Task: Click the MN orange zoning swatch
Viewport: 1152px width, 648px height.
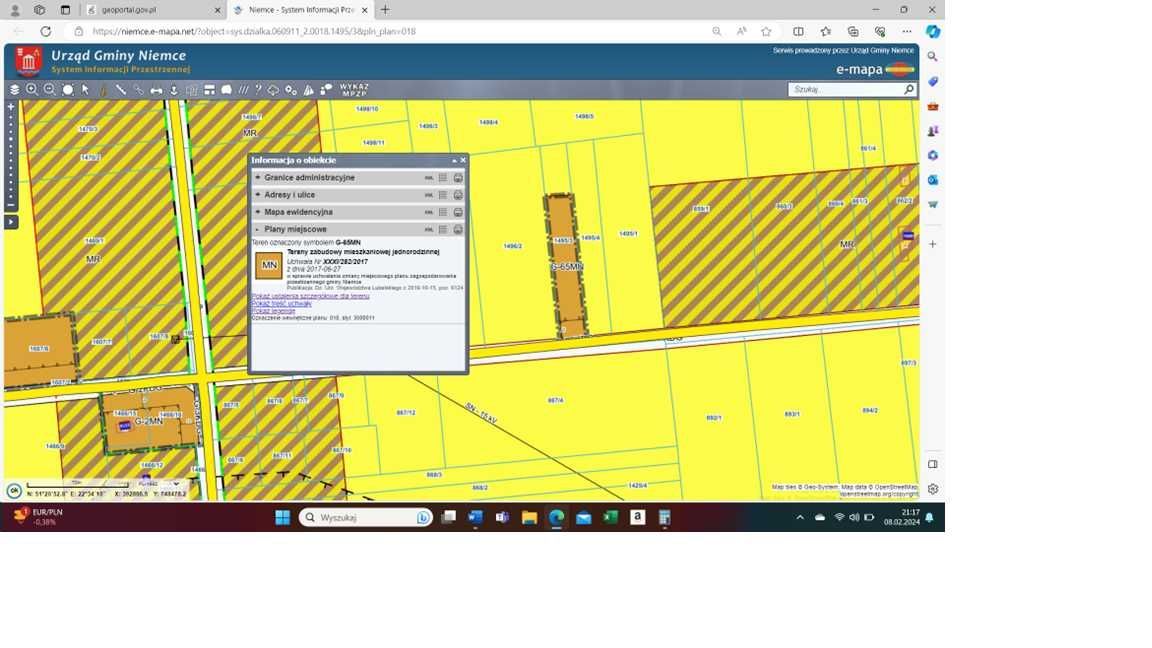Action: pos(268,265)
